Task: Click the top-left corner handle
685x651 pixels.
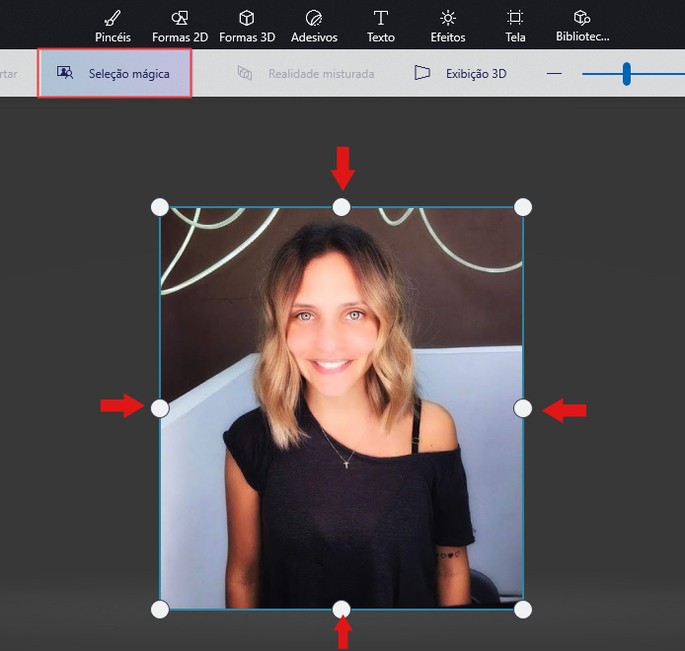Action: (160, 207)
